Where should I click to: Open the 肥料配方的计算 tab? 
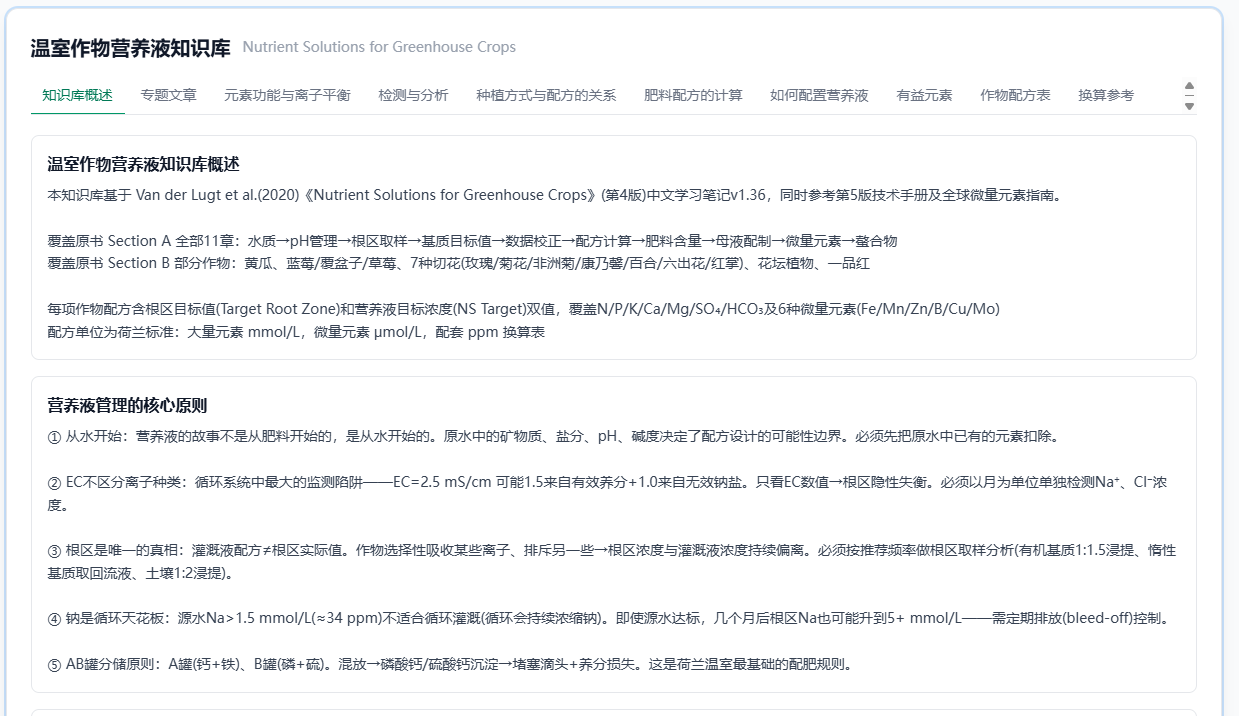pyautogui.click(x=693, y=95)
